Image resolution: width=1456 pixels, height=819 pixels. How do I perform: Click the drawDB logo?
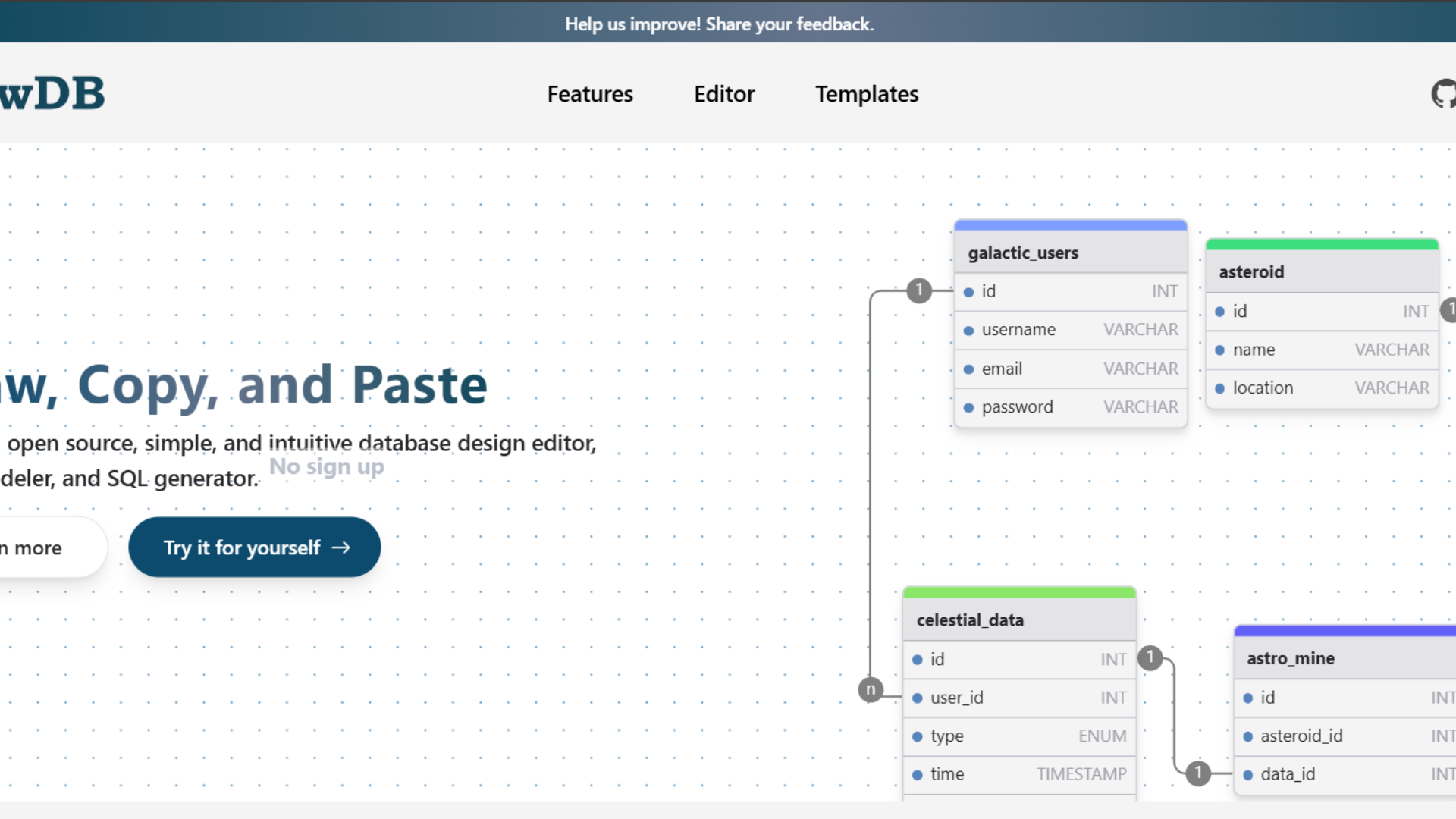pyautogui.click(x=53, y=93)
